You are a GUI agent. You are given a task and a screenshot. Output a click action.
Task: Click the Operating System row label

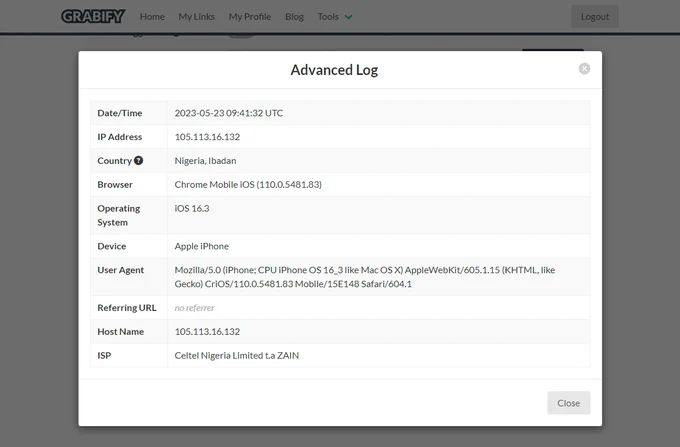coord(118,215)
